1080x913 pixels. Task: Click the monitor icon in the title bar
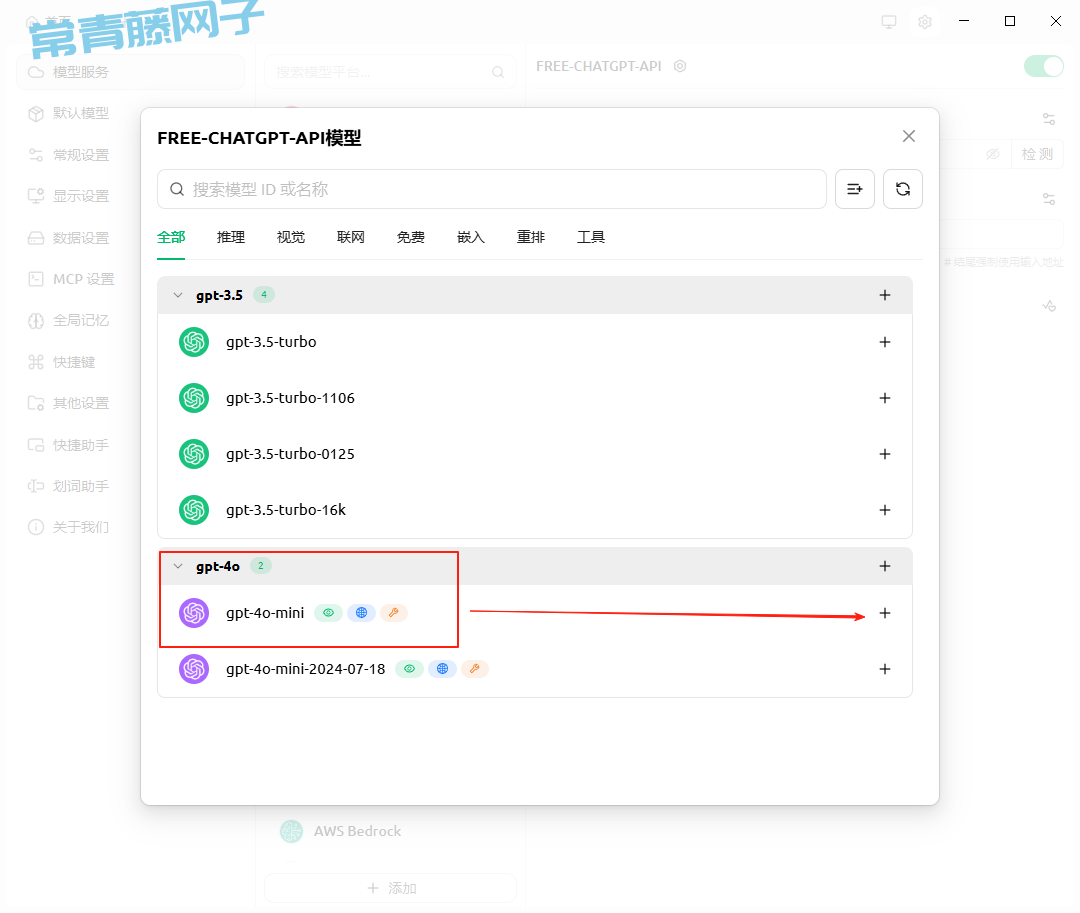(x=889, y=21)
